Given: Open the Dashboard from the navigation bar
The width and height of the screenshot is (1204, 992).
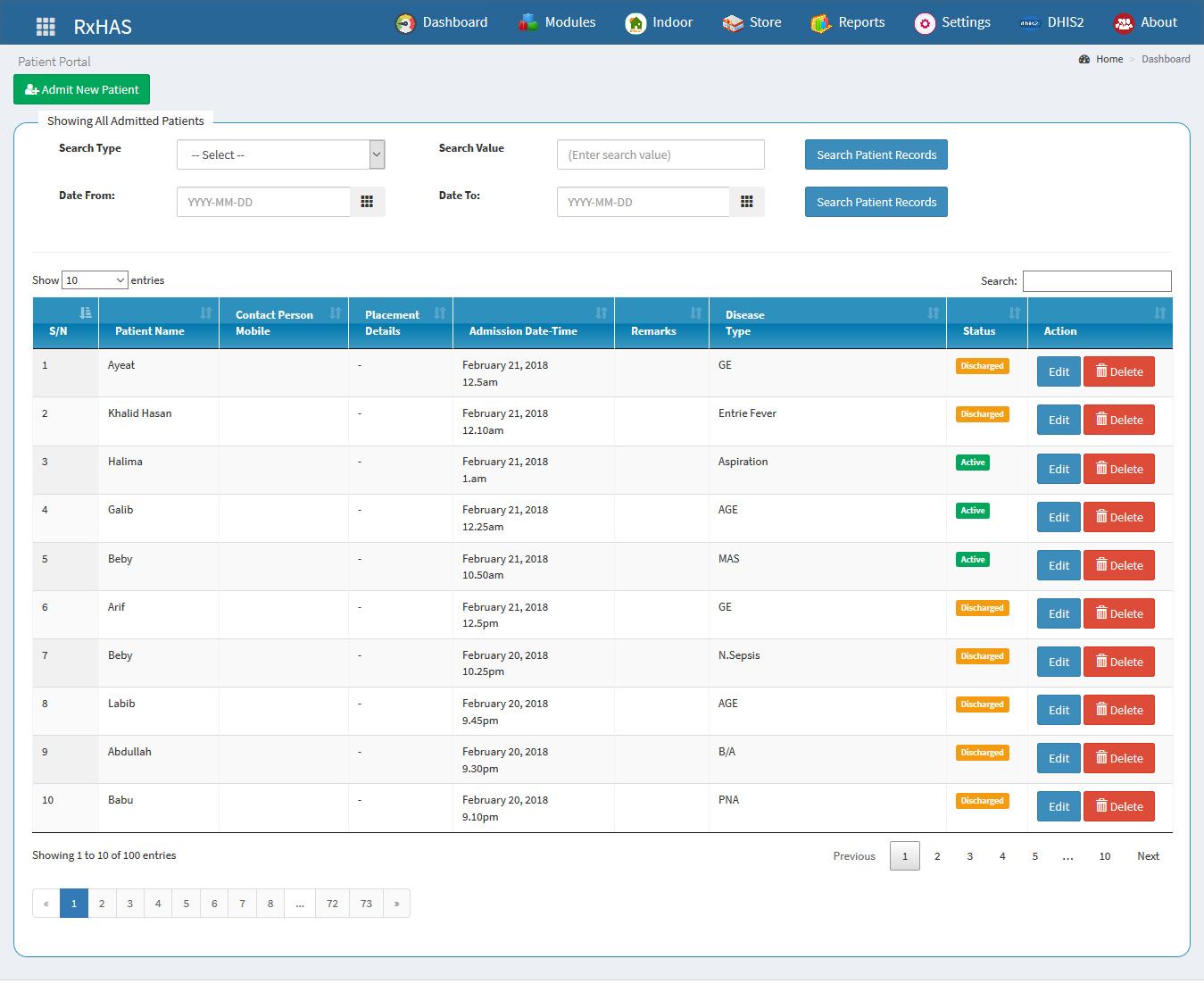Looking at the screenshot, I should click(x=442, y=22).
